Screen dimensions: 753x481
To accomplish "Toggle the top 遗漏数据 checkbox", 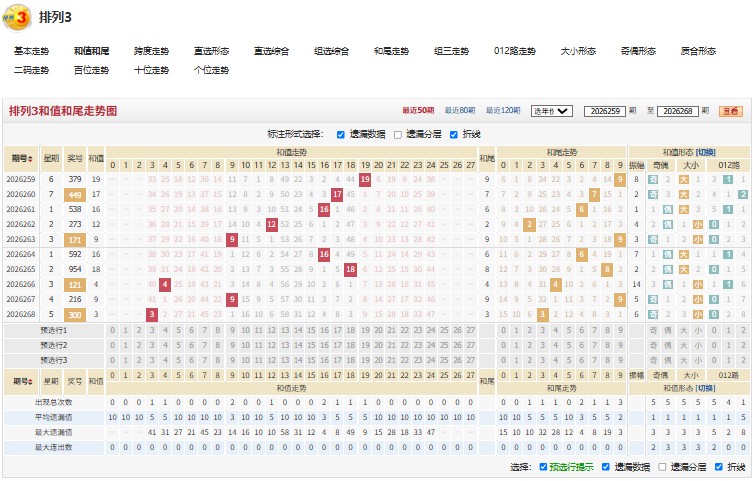I will click(341, 135).
